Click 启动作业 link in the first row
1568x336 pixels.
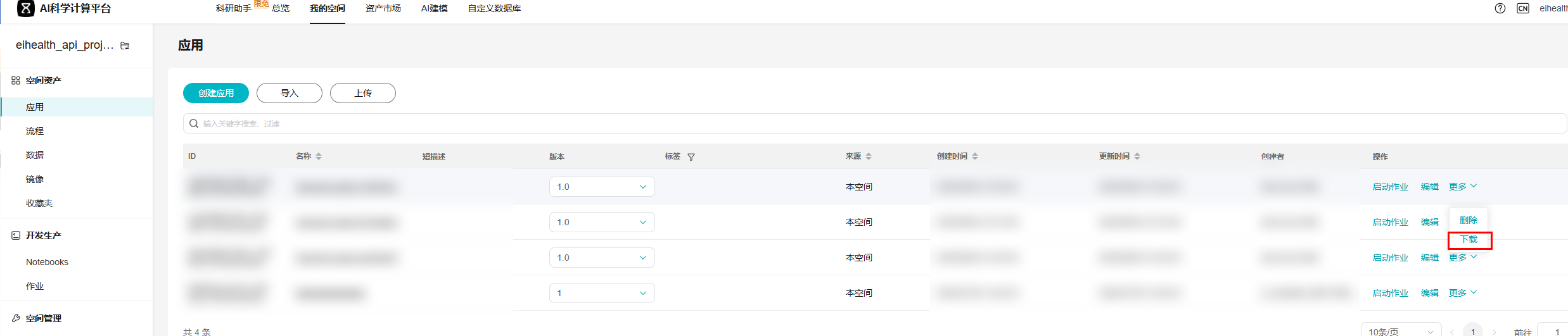pyautogui.click(x=1390, y=187)
